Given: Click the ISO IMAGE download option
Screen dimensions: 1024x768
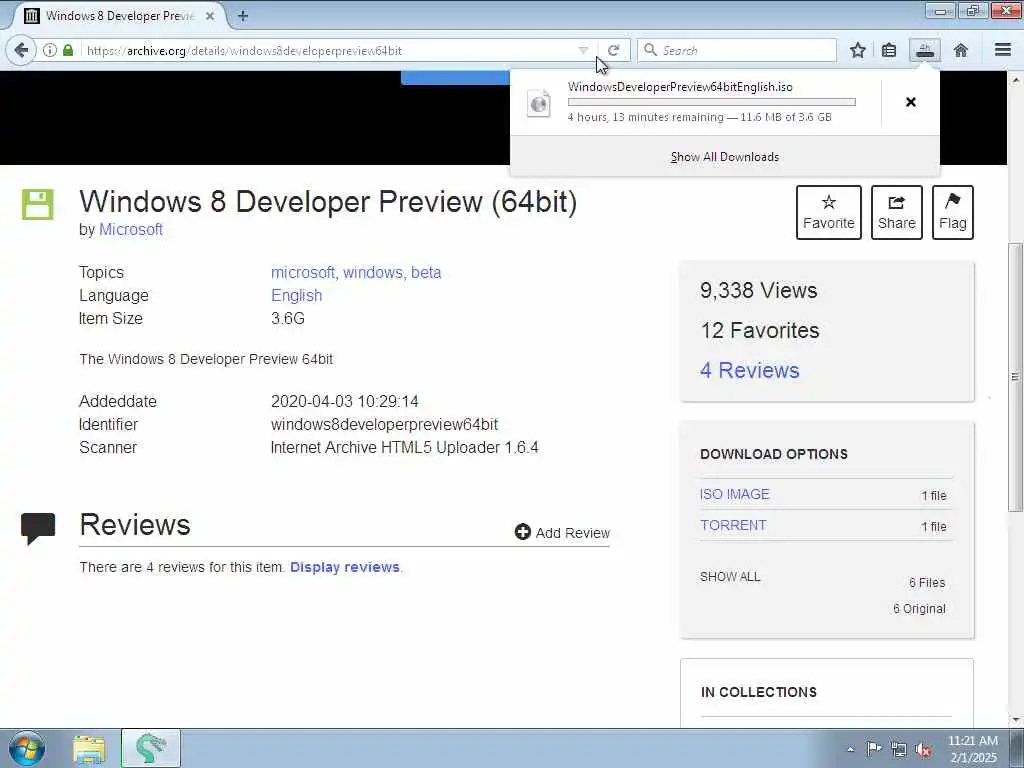Looking at the screenshot, I should tap(735, 494).
